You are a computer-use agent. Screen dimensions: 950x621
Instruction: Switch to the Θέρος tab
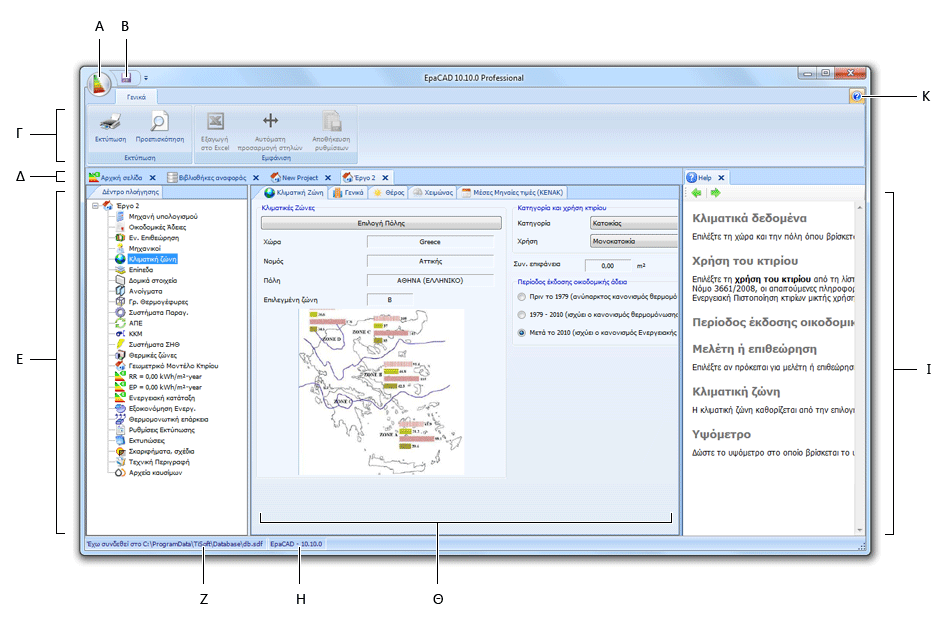(x=388, y=192)
